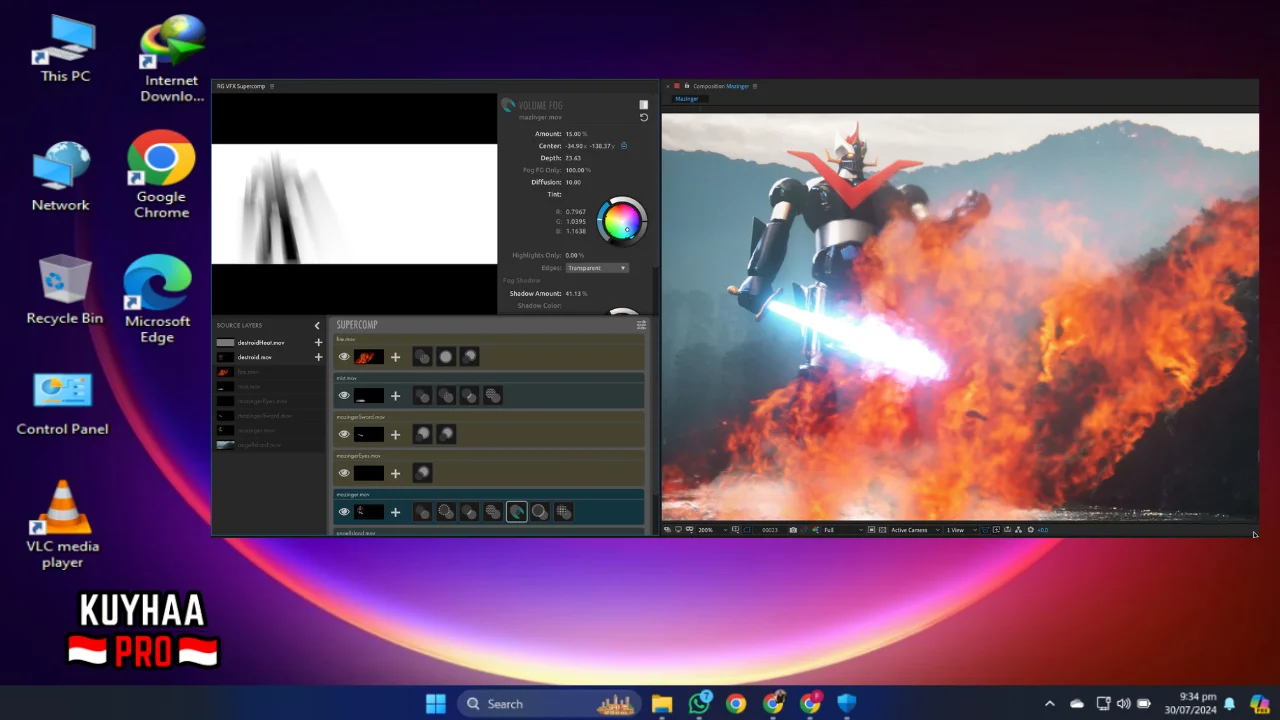Open the Supercomp settings icon
Screen dimensions: 1280x720
point(642,325)
